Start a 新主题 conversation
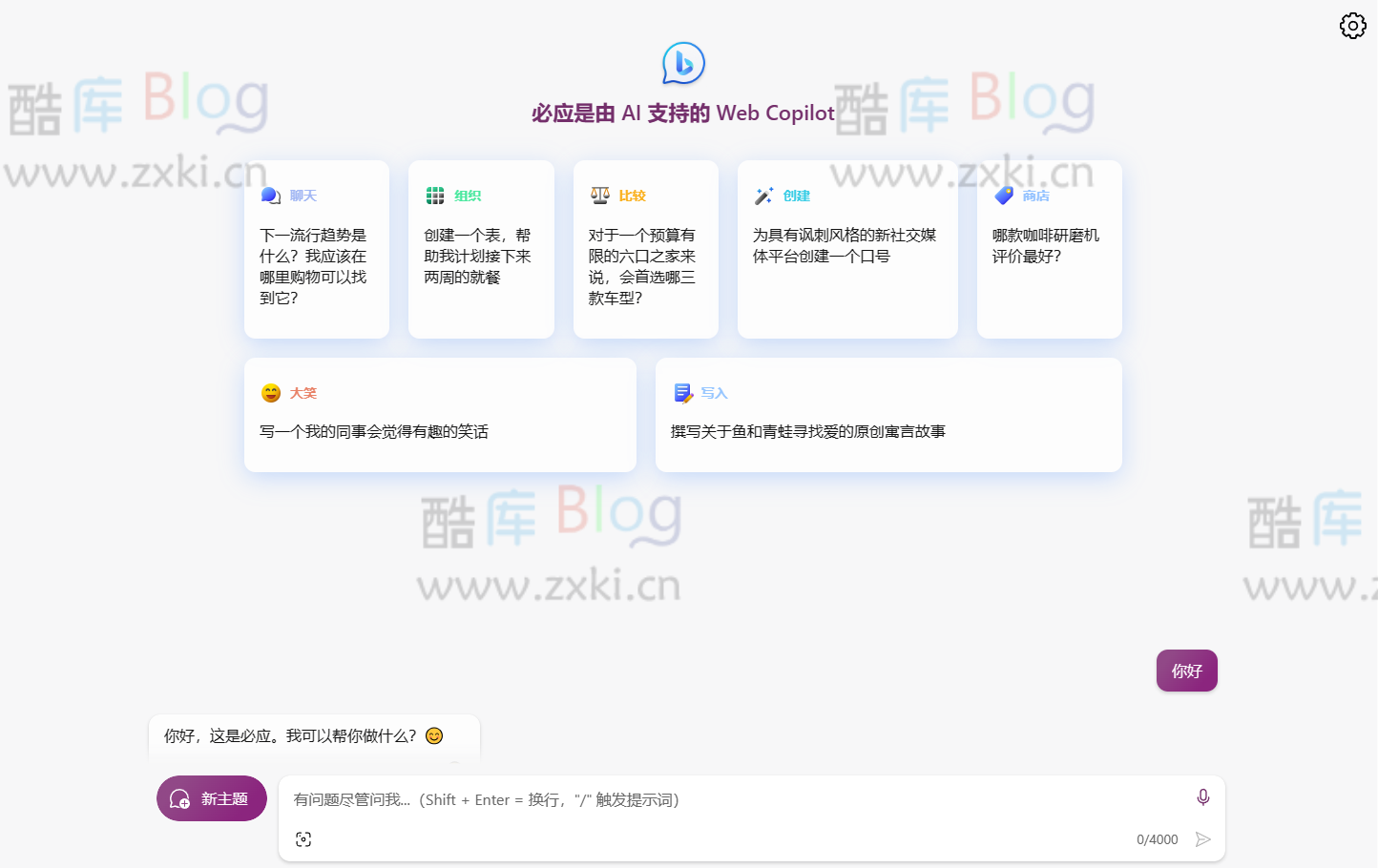1378x868 pixels. [x=211, y=798]
